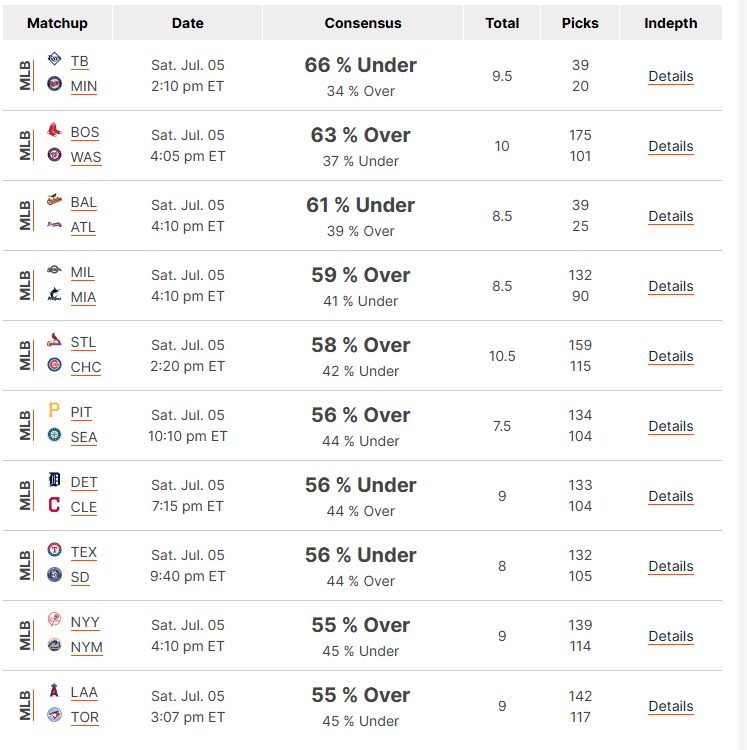Click the Cleveland C logo icon
Image resolution: width=747 pixels, height=750 pixels.
click(55, 505)
